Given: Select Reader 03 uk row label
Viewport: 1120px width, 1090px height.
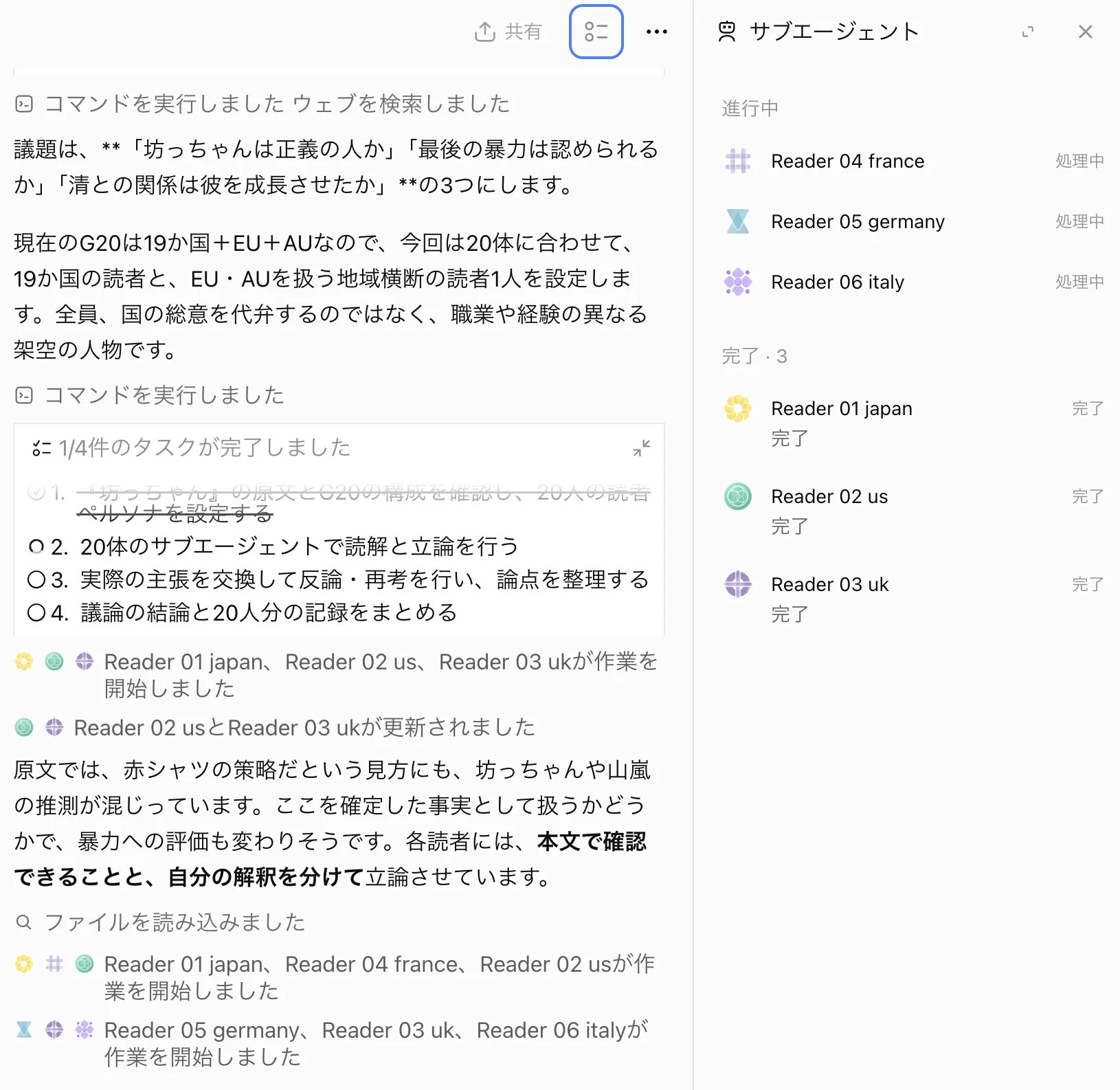Looking at the screenshot, I should (x=830, y=584).
